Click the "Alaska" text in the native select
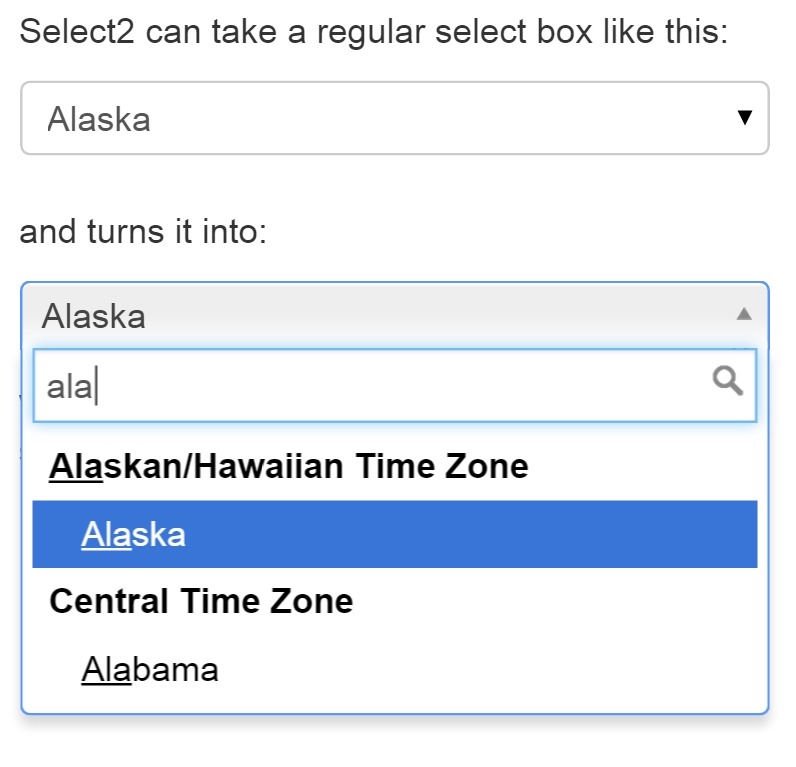This screenshot has height=767, width=796. [99, 120]
